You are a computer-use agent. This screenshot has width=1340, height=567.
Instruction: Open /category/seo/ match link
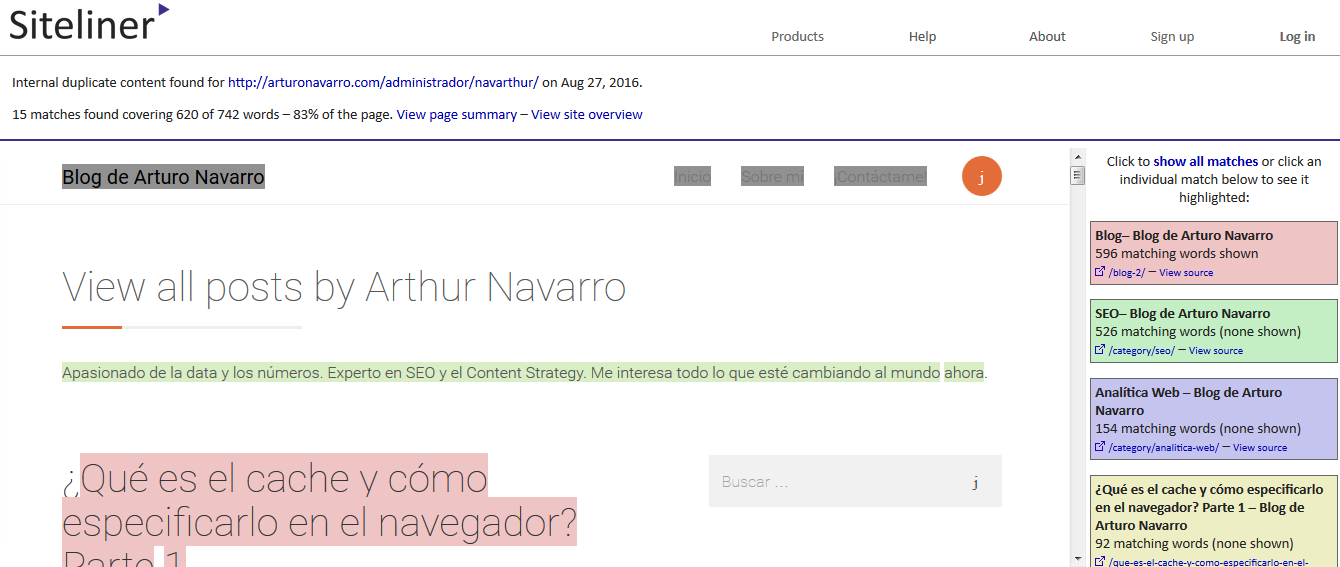tap(1142, 350)
